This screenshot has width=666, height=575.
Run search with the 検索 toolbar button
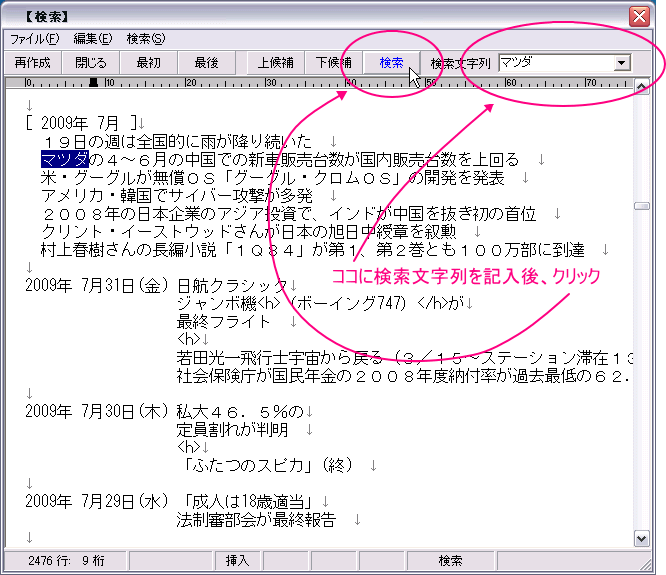pos(391,62)
